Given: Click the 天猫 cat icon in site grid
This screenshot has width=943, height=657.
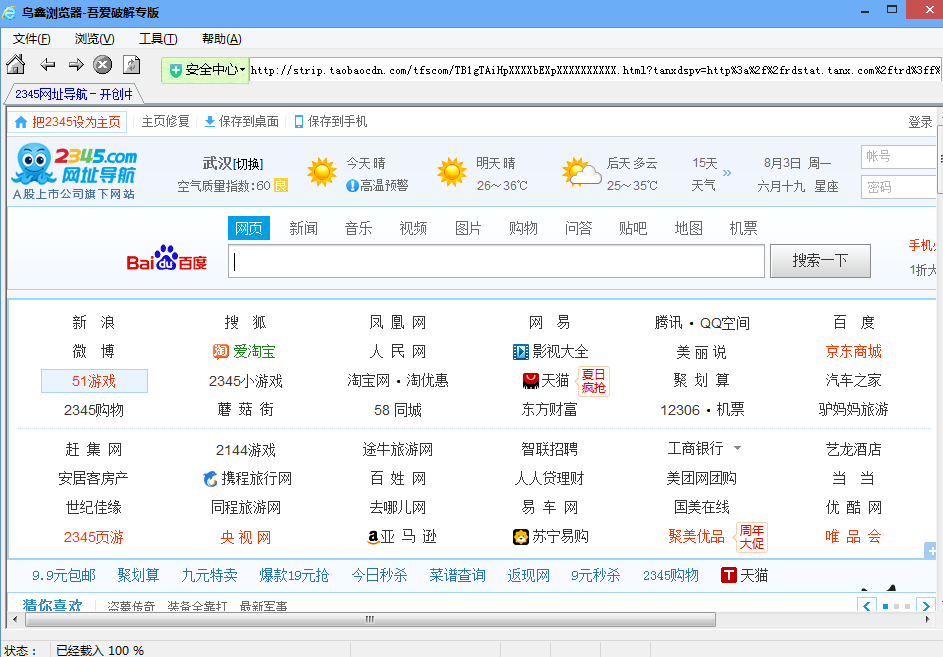Looking at the screenshot, I should pyautogui.click(x=530, y=381).
